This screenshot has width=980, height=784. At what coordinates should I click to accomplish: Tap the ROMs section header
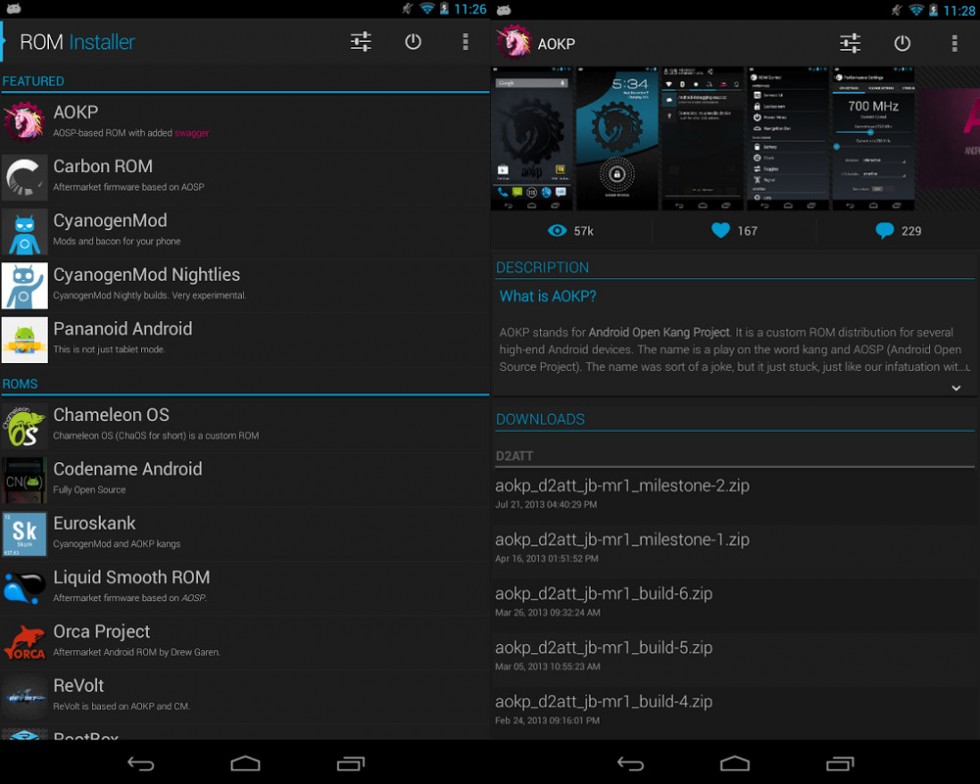click(x=20, y=384)
